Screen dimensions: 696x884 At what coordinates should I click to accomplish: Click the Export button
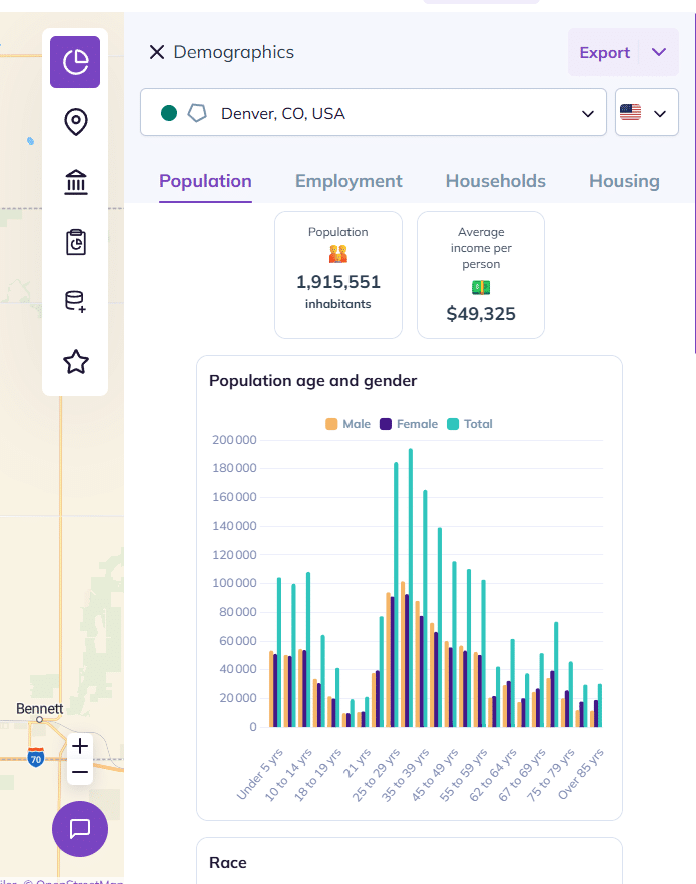(604, 52)
